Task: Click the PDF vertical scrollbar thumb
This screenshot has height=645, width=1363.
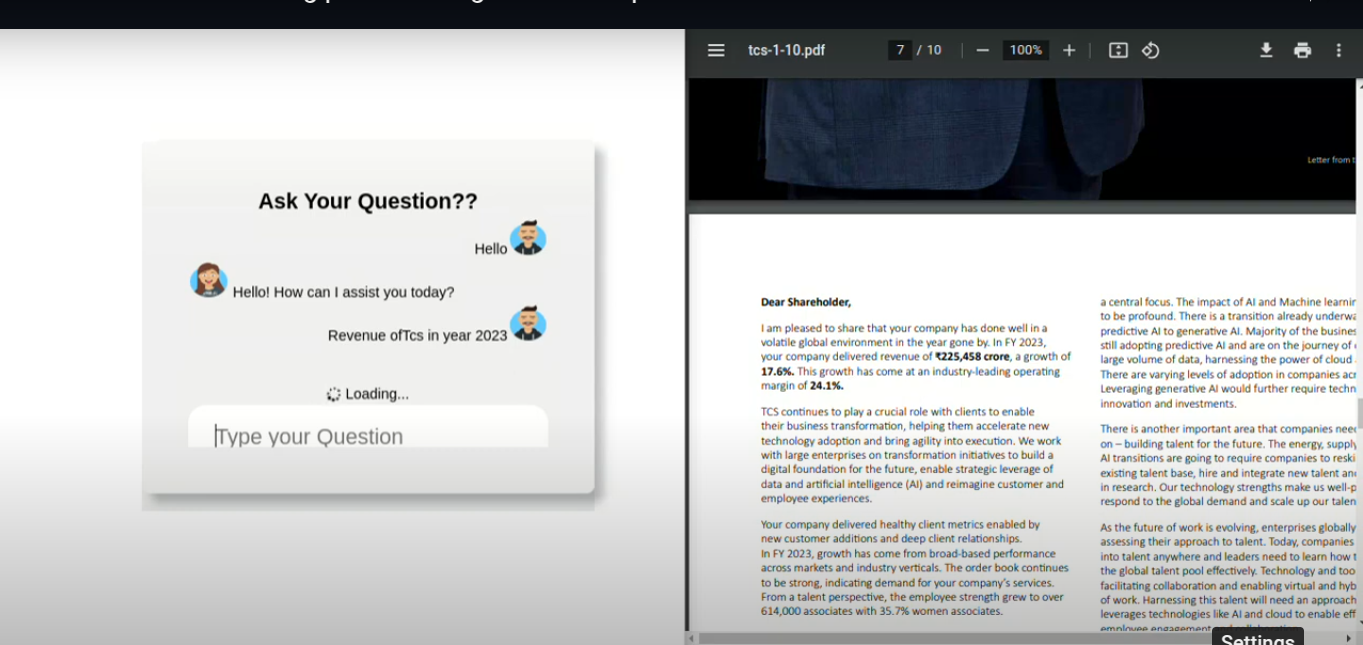Action: (1357, 412)
